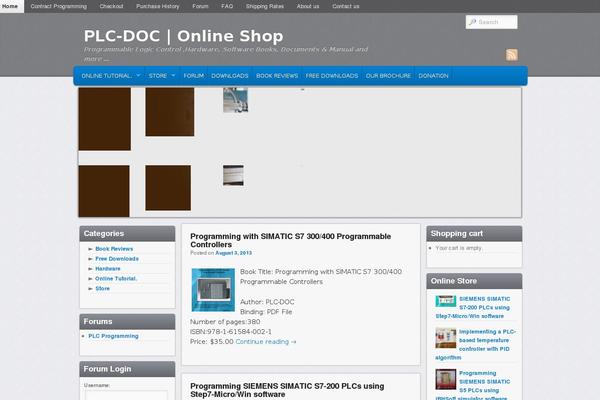The image size is (600, 400).
Task: Click the small dark striped thumbnail in slider
Action: [x=233, y=175]
